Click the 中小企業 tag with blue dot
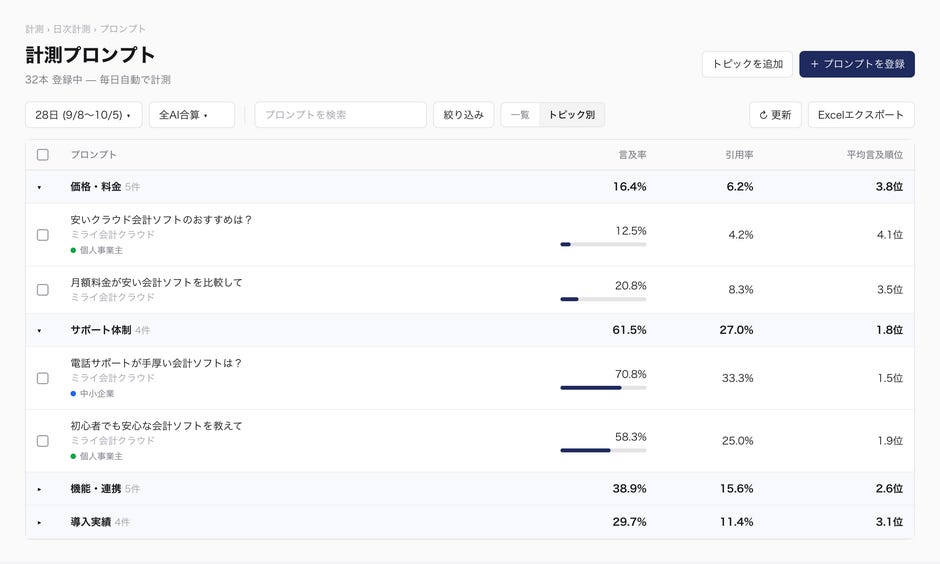Screen dimensions: 940x564 pos(92,394)
